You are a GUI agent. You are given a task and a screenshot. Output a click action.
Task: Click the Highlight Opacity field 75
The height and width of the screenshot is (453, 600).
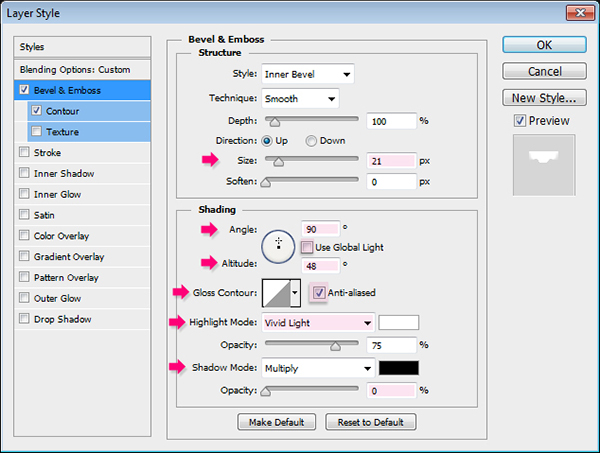[391, 345]
